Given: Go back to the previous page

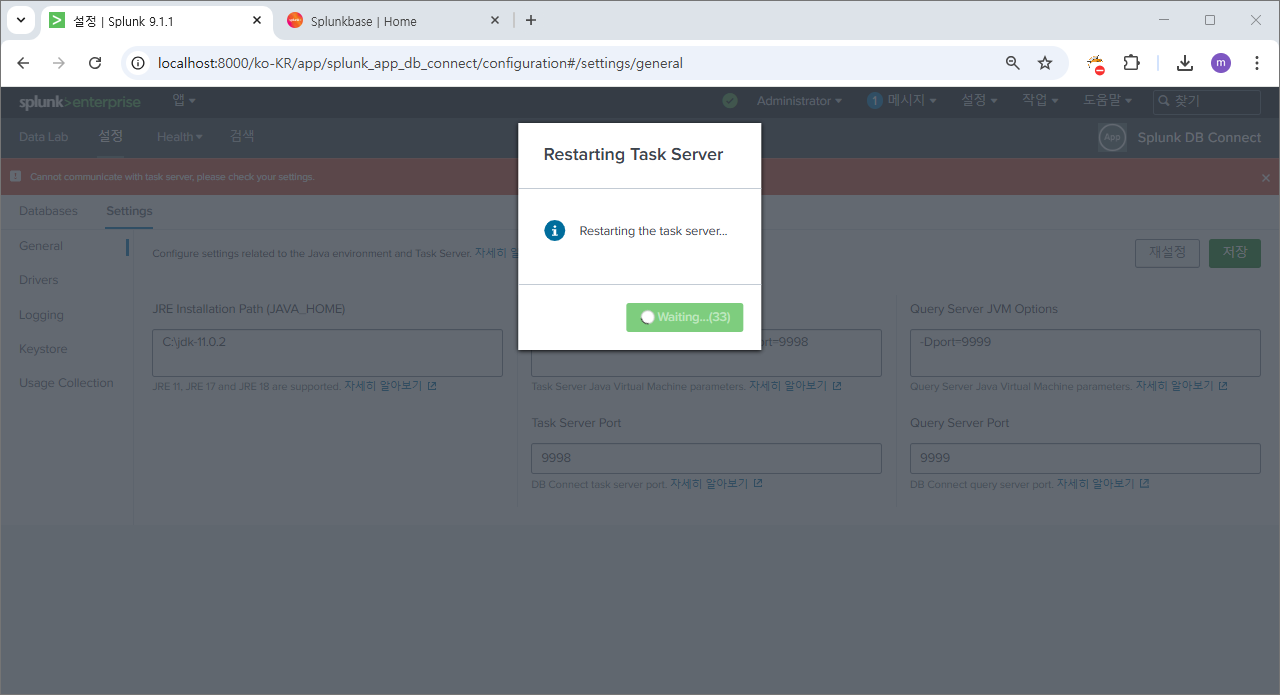Looking at the screenshot, I should pos(24,63).
